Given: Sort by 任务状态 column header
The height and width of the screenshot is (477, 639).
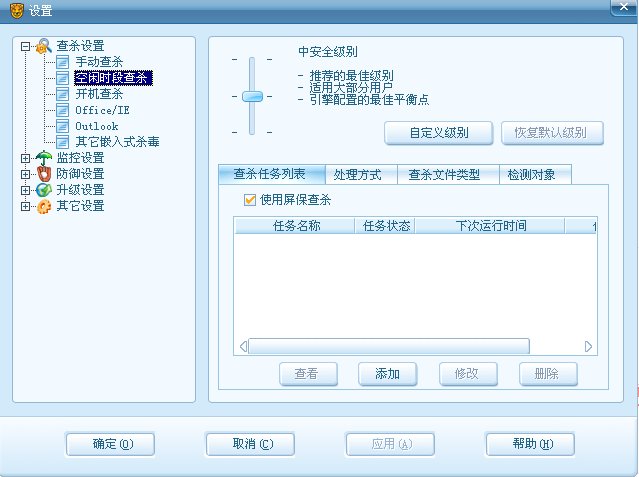Looking at the screenshot, I should [385, 226].
